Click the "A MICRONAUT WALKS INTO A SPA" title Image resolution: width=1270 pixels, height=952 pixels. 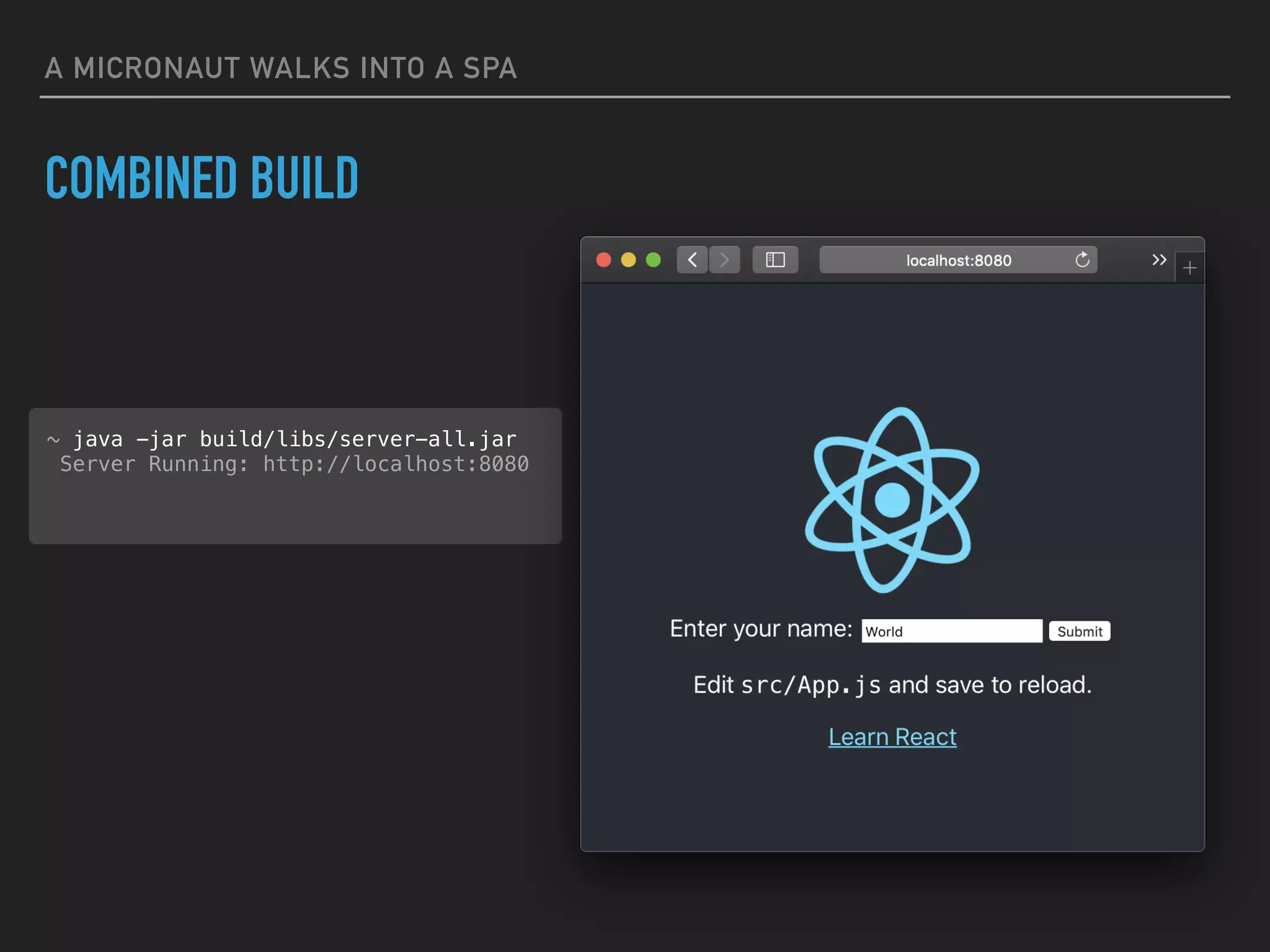pos(281,68)
